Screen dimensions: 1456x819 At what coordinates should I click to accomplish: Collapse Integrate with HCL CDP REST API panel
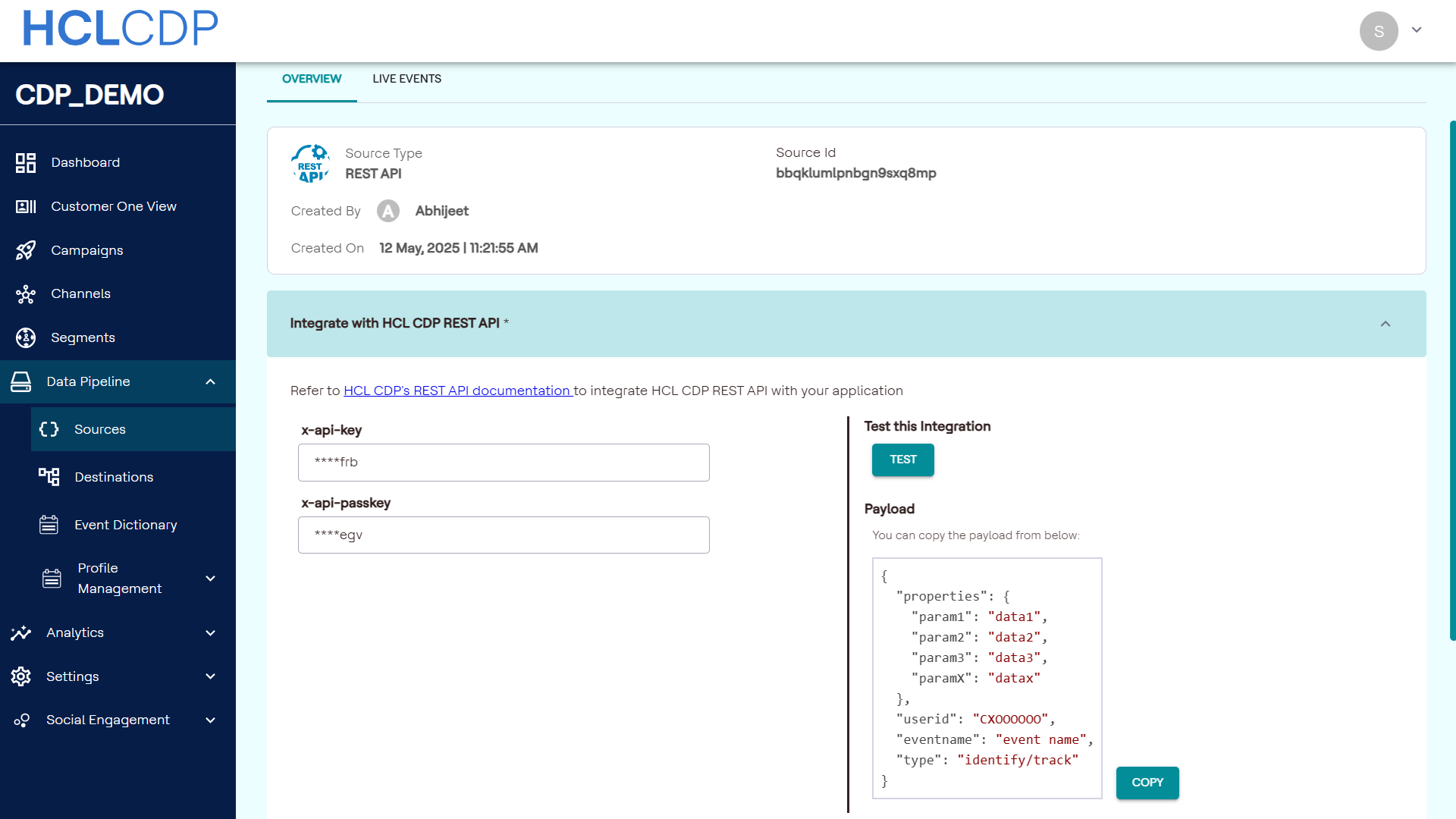(x=1385, y=324)
